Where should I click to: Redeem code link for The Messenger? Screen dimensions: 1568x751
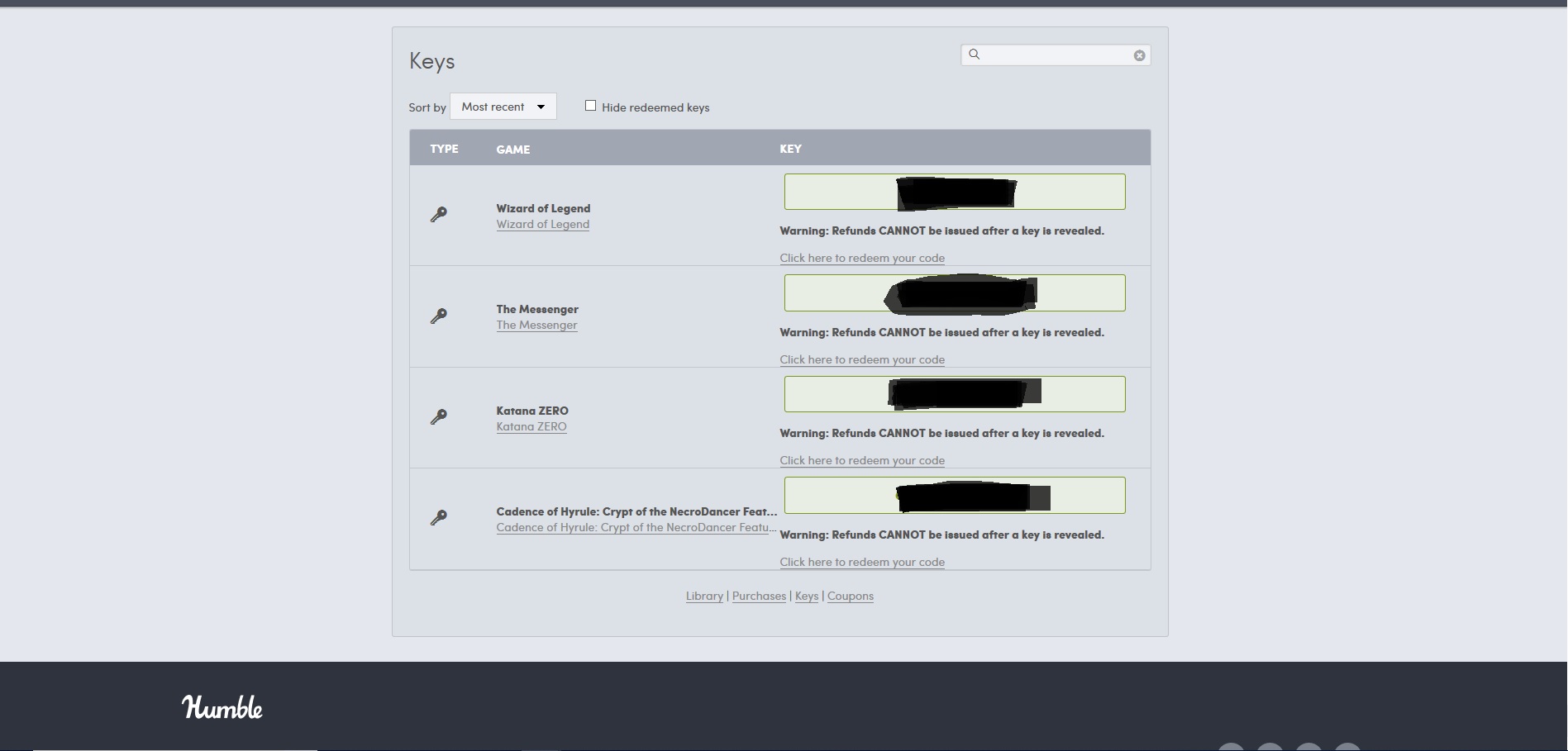point(862,360)
